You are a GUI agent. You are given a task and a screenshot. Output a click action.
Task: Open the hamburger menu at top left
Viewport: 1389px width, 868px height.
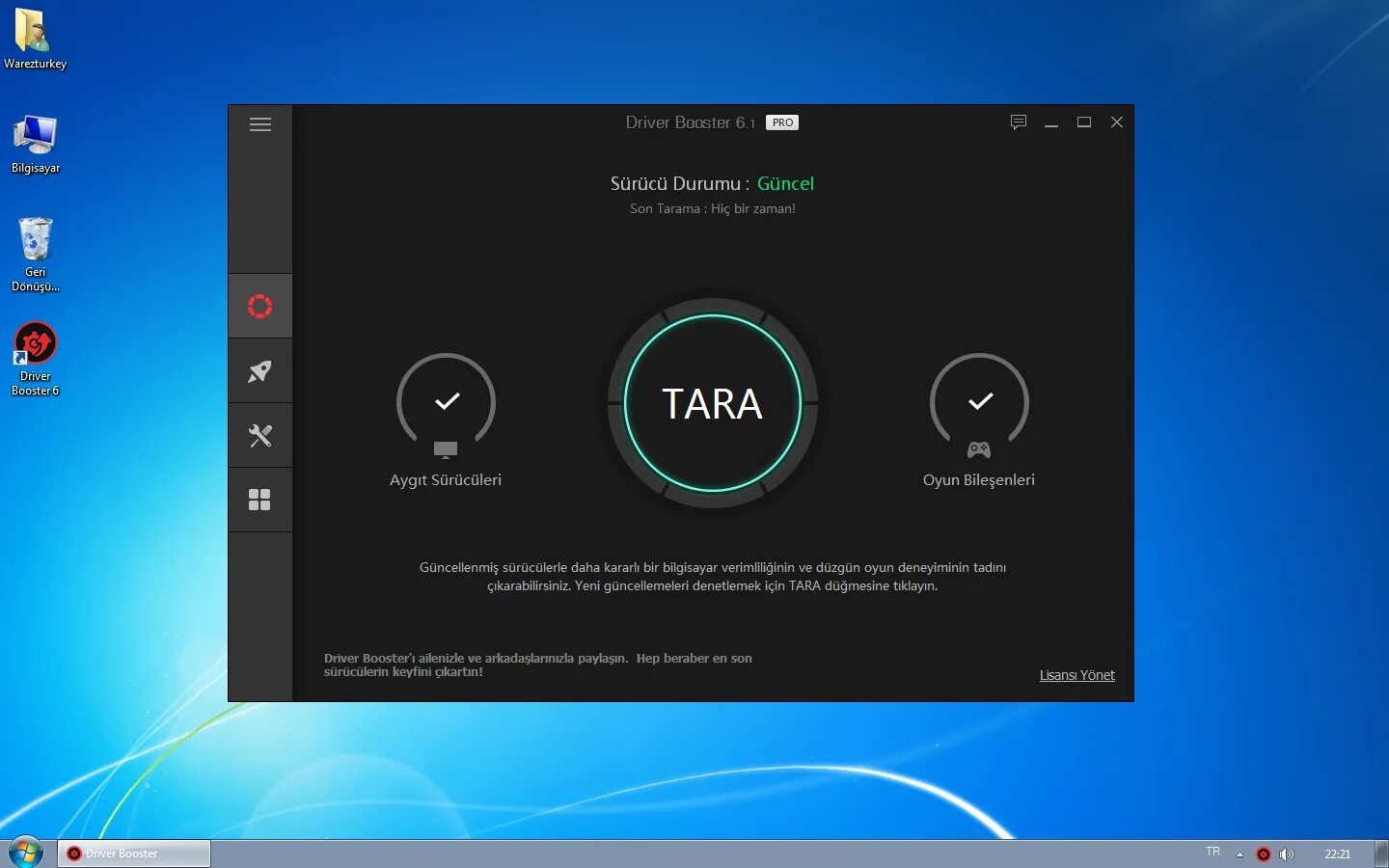click(259, 124)
